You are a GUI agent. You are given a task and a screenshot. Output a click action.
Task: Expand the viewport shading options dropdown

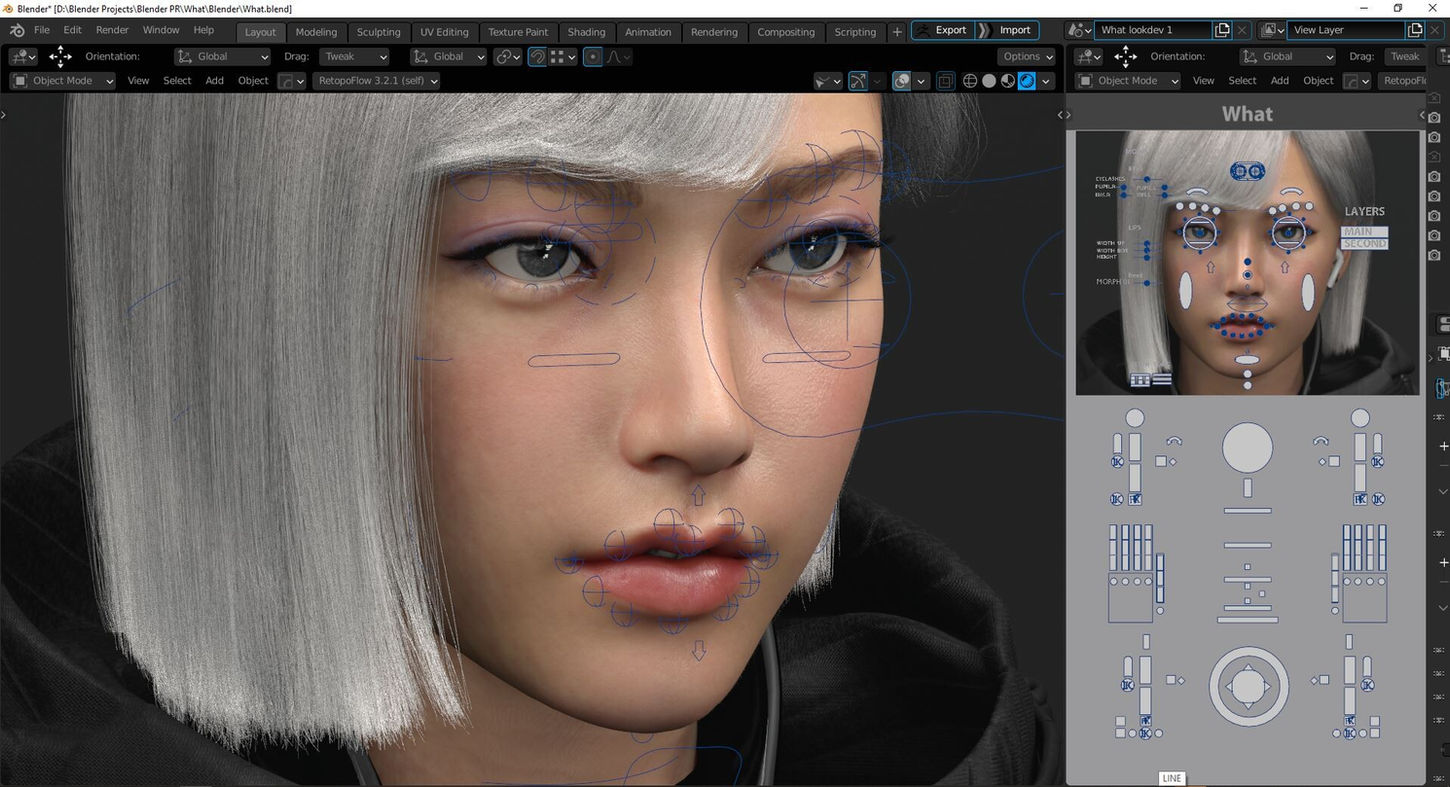click(1046, 81)
